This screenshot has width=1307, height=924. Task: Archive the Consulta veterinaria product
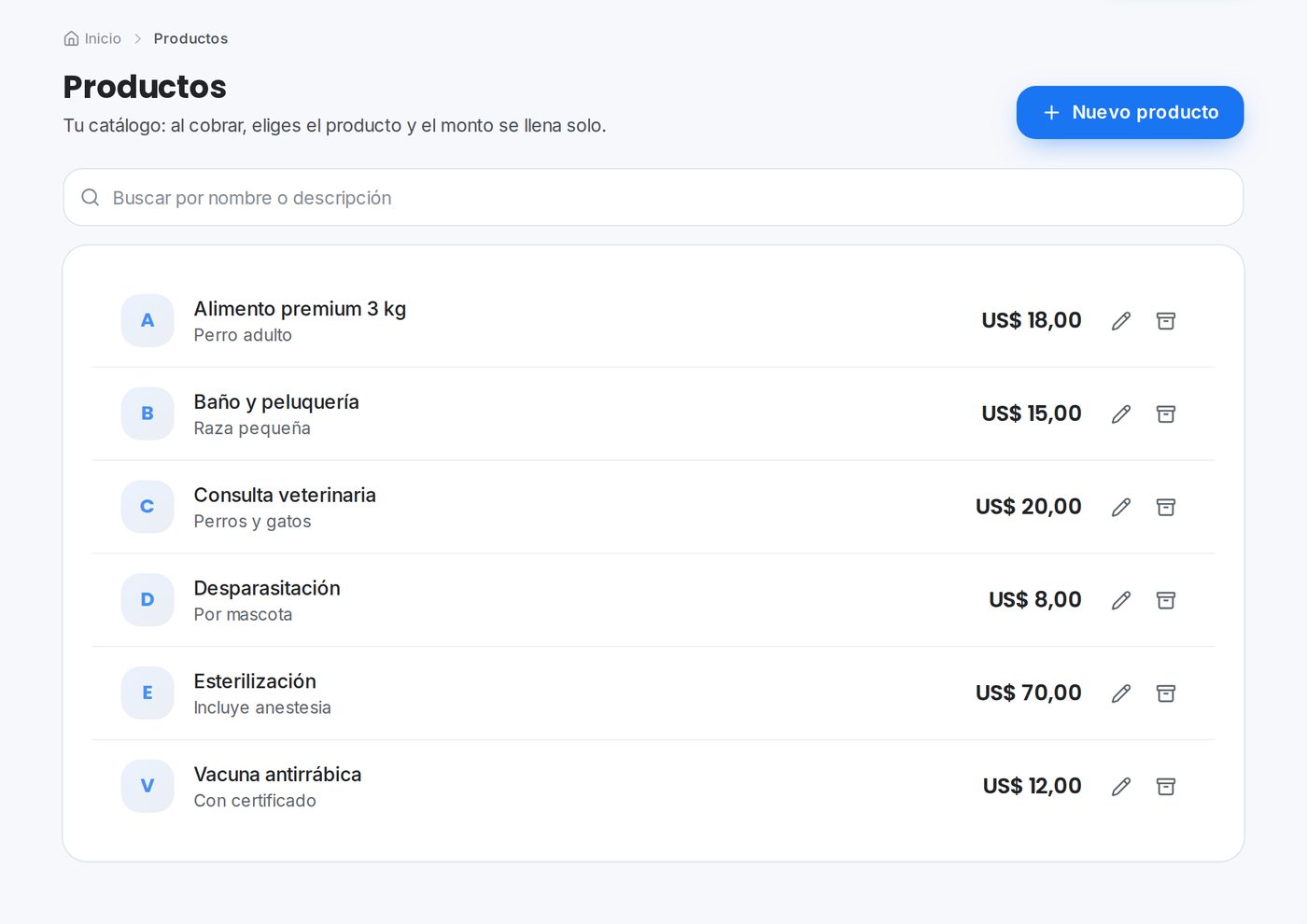coord(1166,507)
